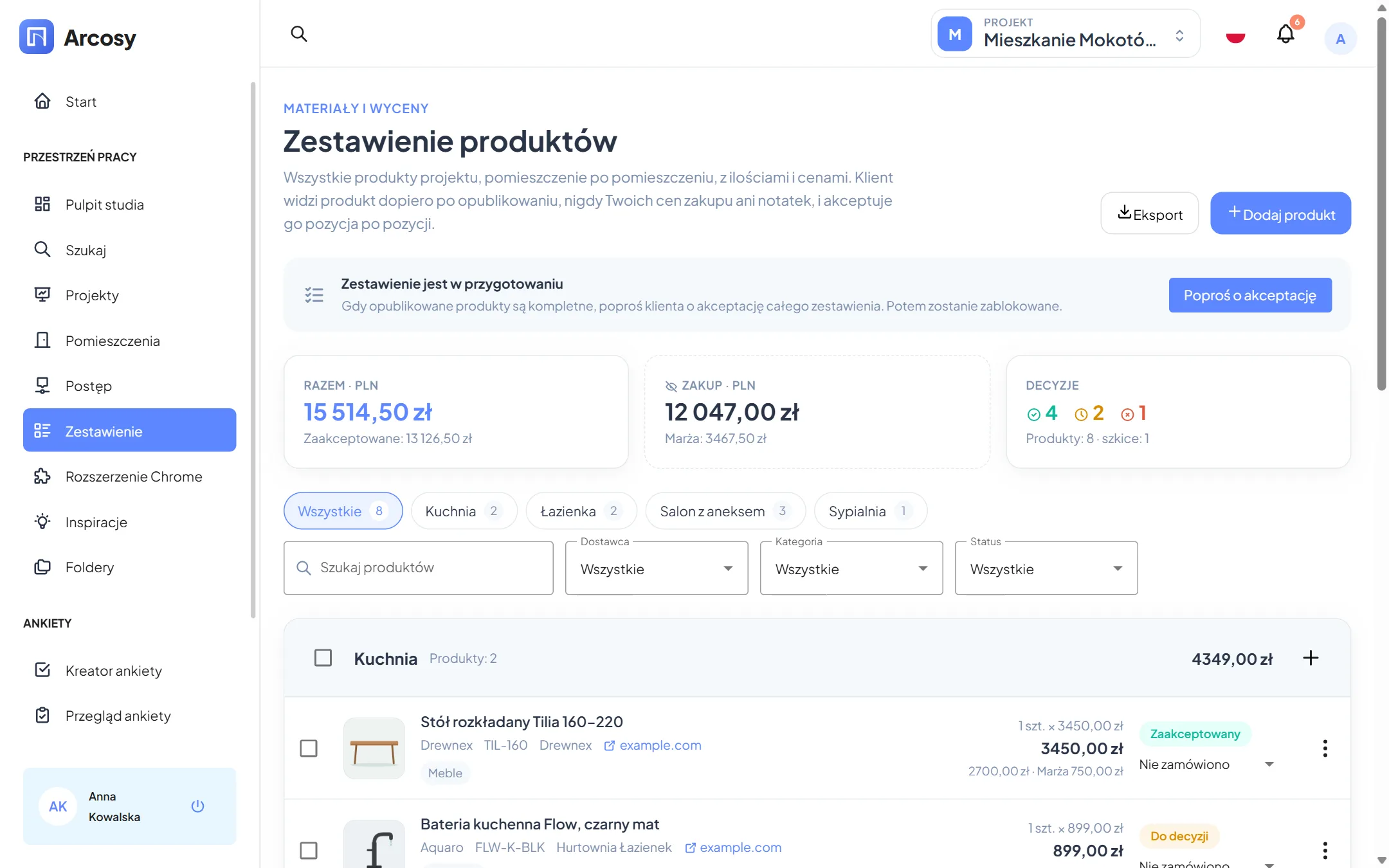The height and width of the screenshot is (868, 1389).
Task: Switch to the Kuchnia tab
Action: tap(464, 511)
